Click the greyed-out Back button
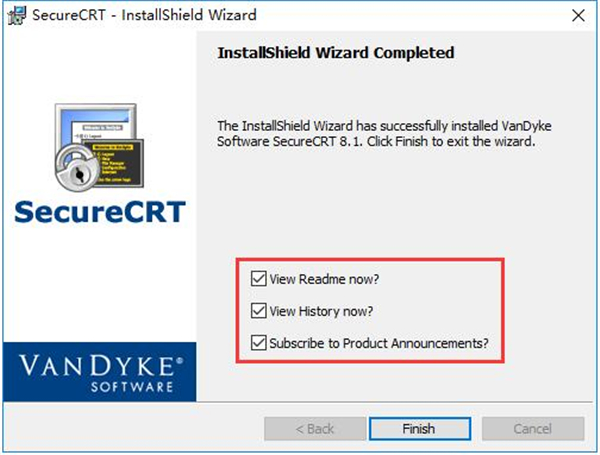 [314, 429]
